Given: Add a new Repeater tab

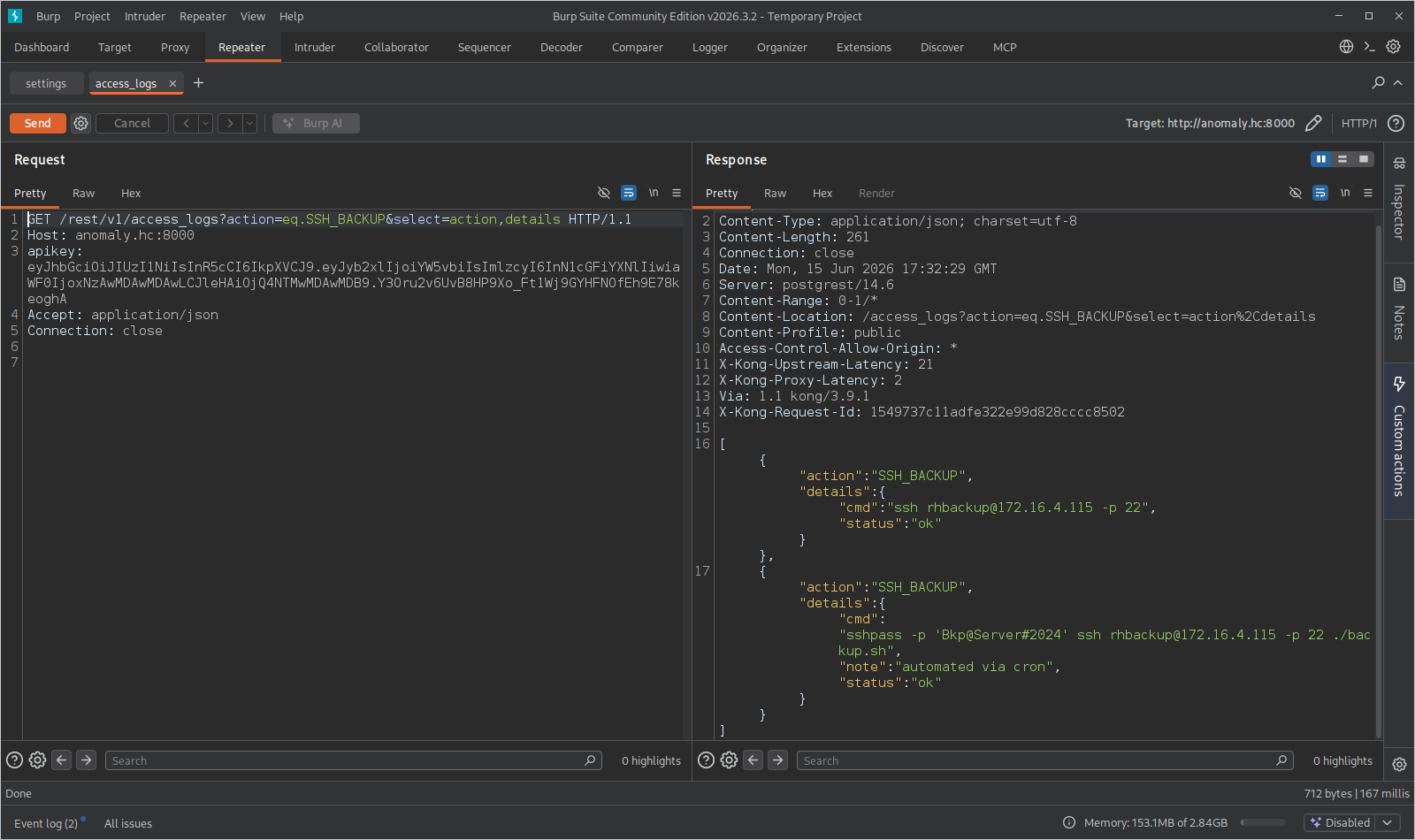Looking at the screenshot, I should 198,82.
